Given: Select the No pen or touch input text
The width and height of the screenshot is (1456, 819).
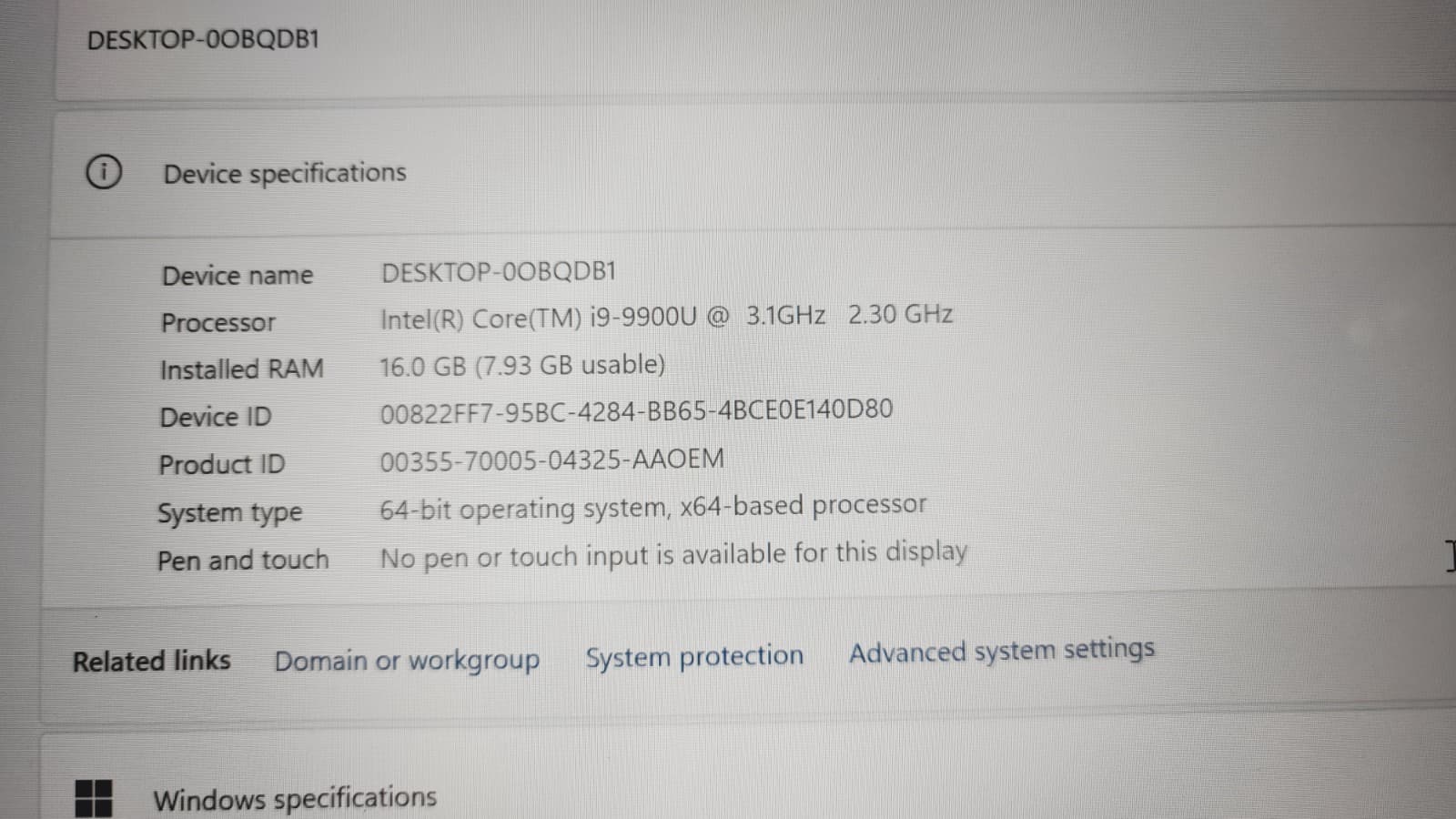Looking at the screenshot, I should [673, 555].
